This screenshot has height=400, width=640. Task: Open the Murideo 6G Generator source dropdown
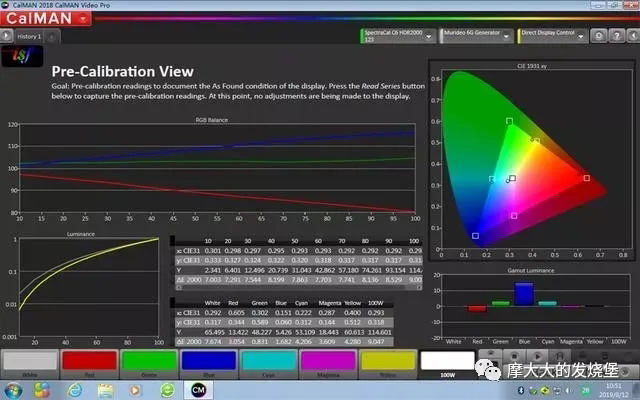(474, 35)
